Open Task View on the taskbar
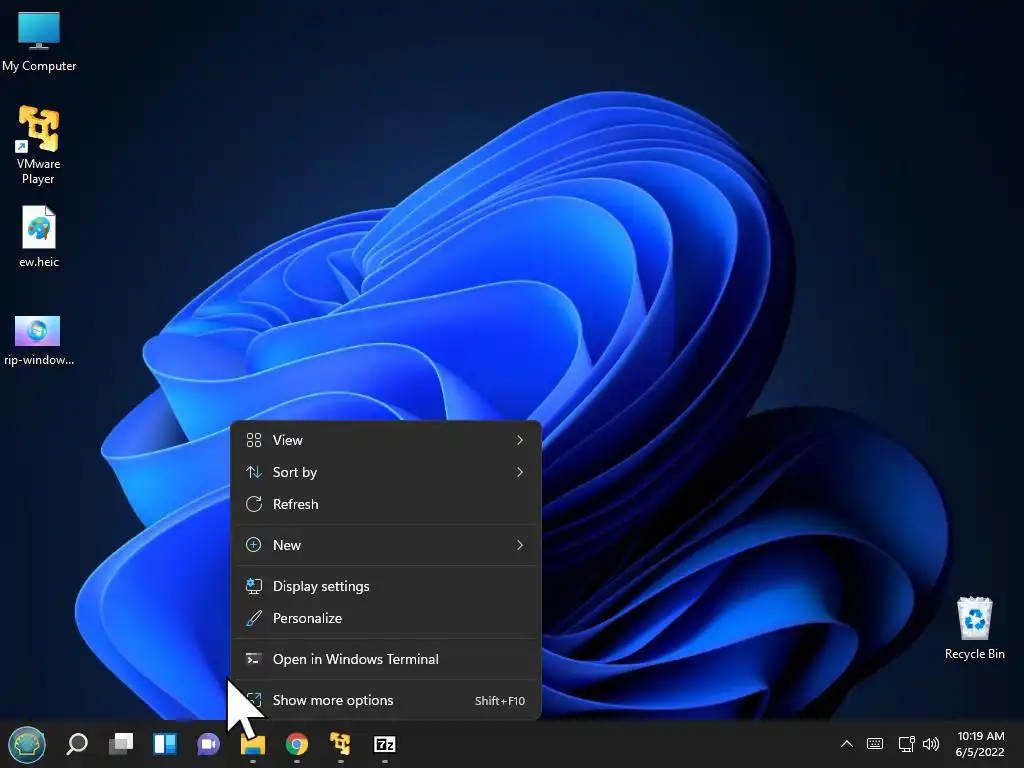This screenshot has height=768, width=1024. point(121,744)
